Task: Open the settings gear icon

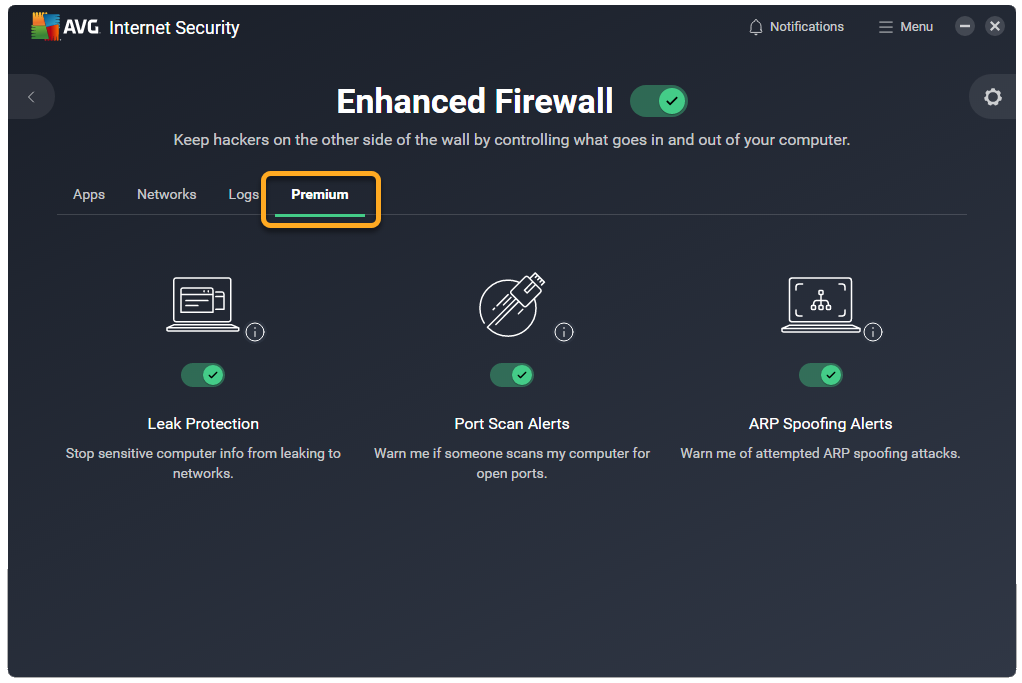Action: 993,97
